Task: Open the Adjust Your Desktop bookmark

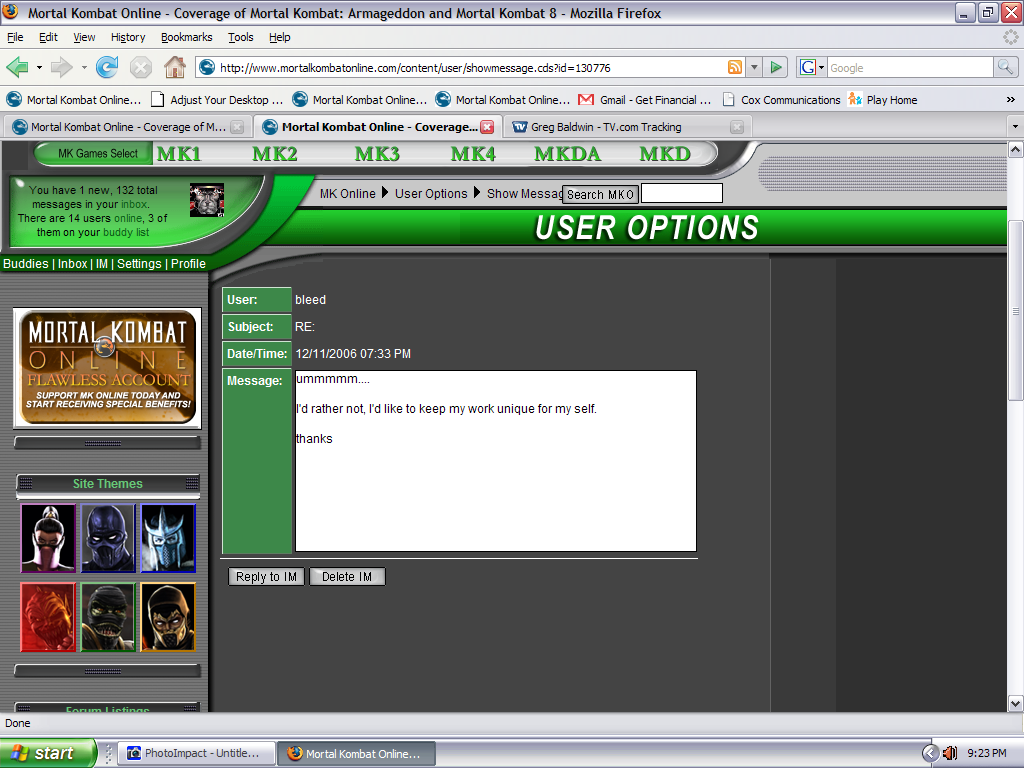Action: coord(217,100)
